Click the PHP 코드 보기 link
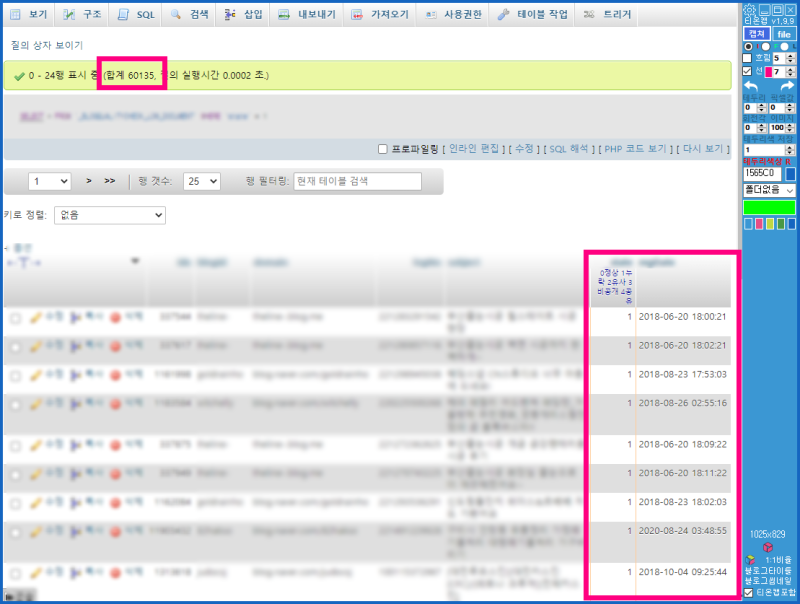 (x=635, y=148)
